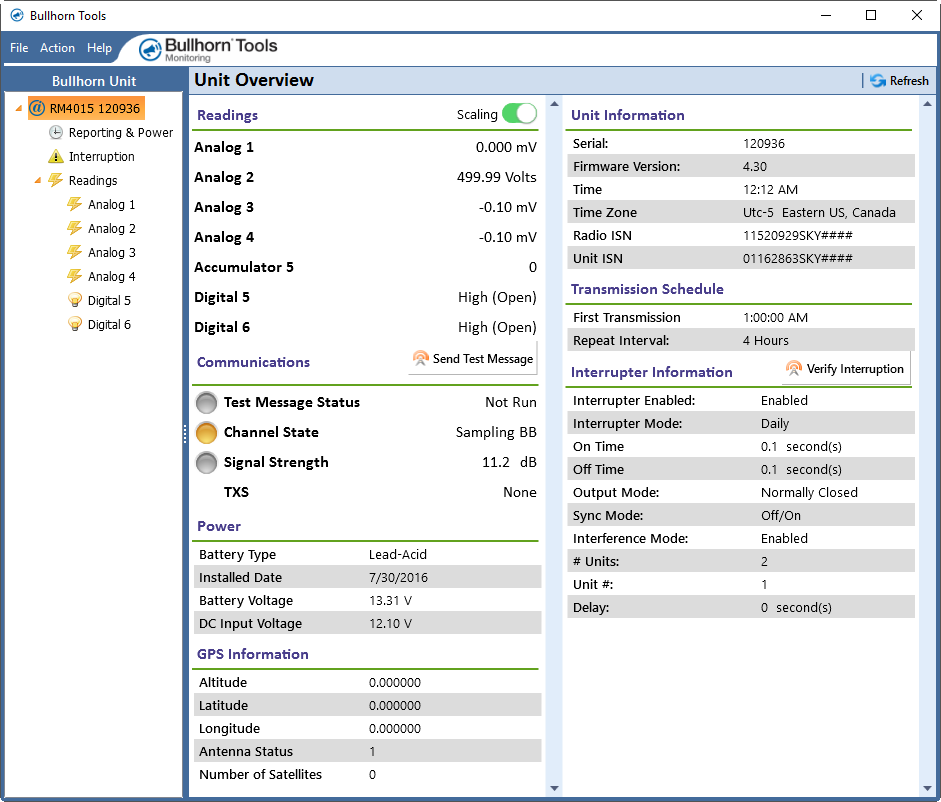Click left panel scroll up arrow
941x802 pixels.
click(555, 104)
